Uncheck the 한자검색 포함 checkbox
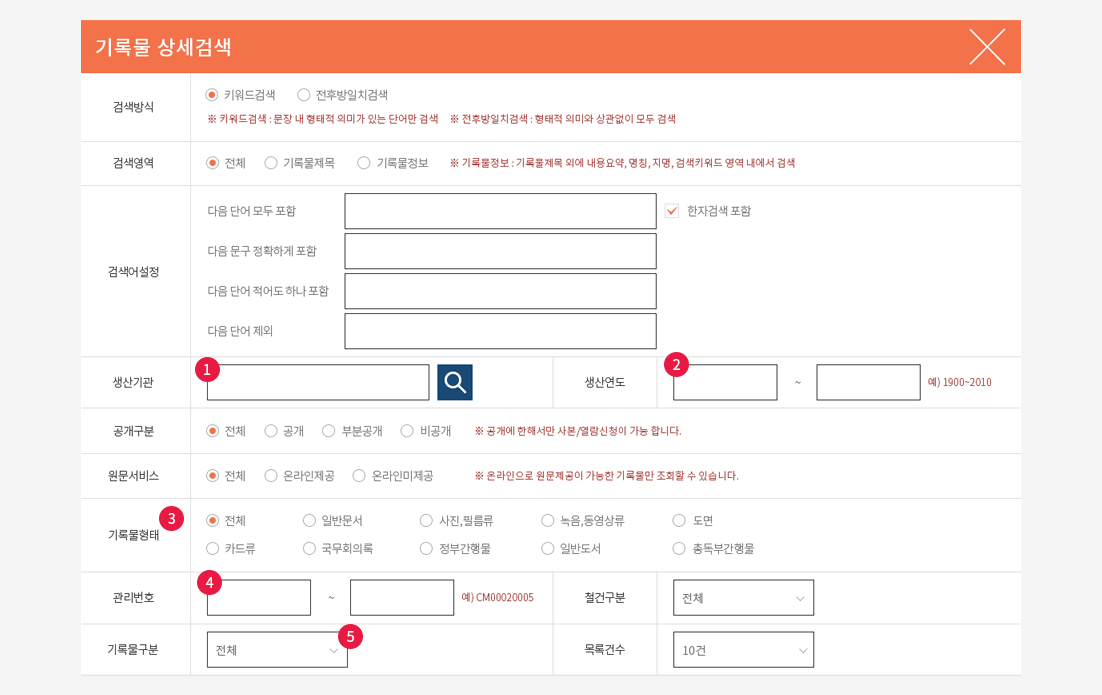The width and height of the screenshot is (1102, 695). click(672, 211)
